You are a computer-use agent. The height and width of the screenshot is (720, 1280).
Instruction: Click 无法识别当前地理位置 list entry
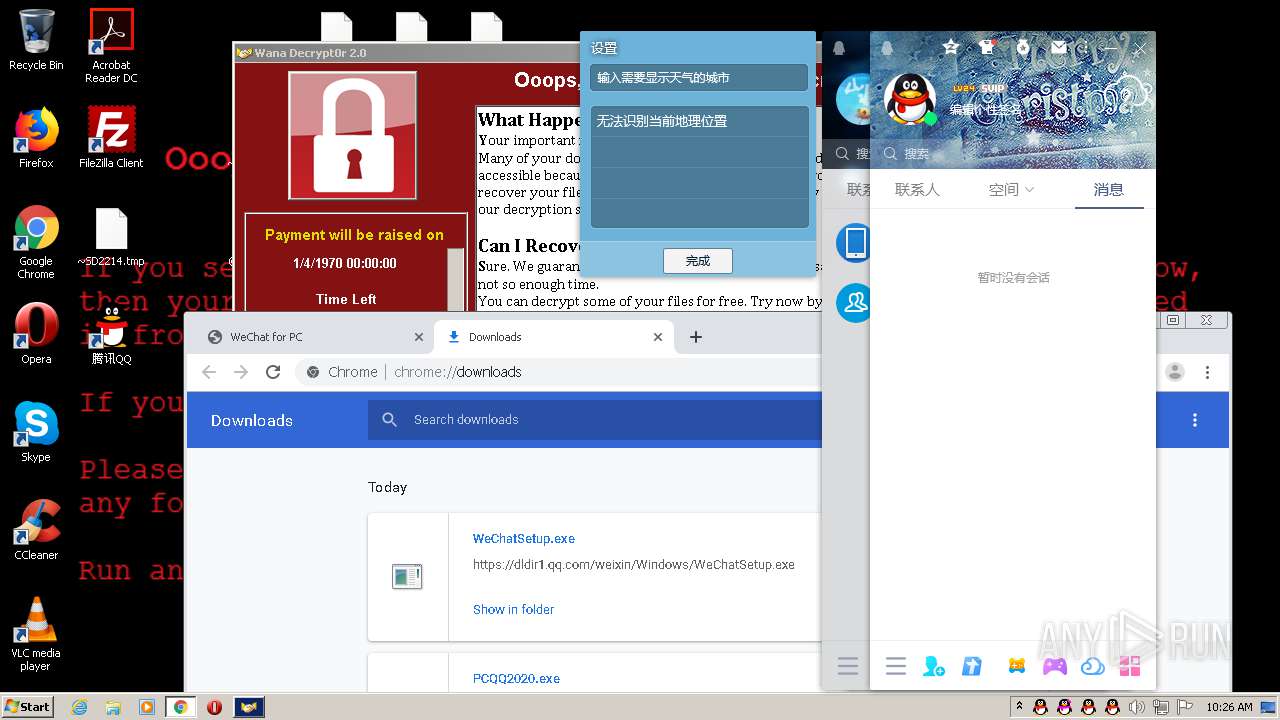click(699, 121)
